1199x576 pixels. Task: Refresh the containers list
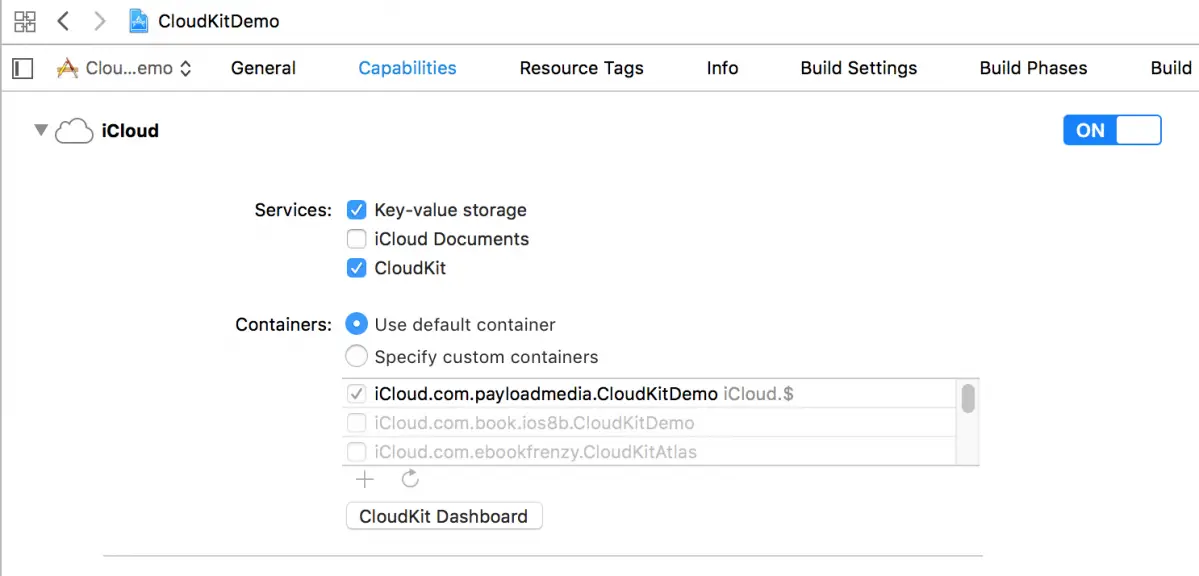410,480
